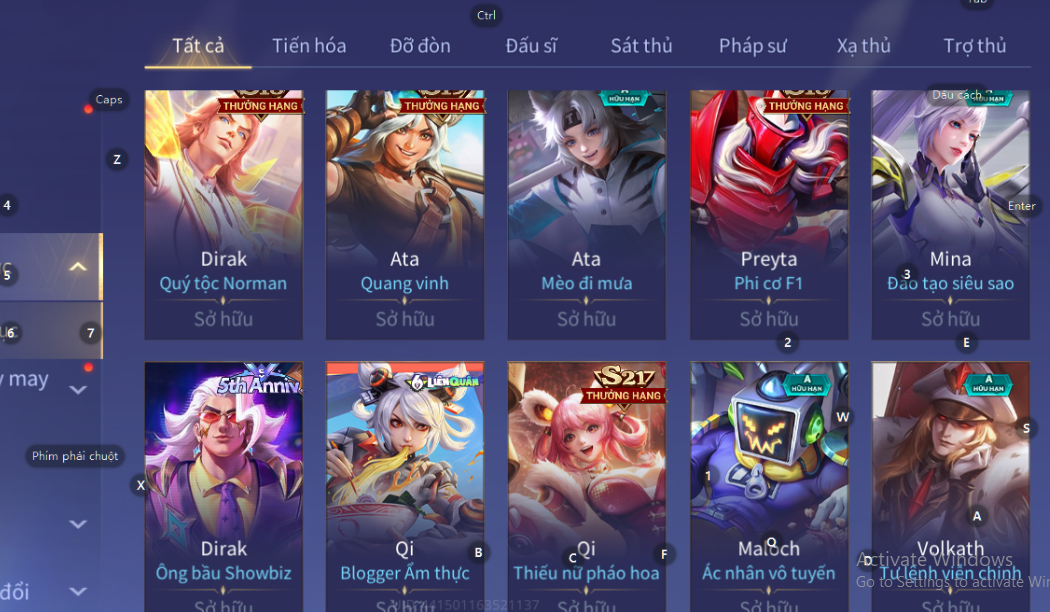Select Ata Quang vinh skin card
Image resolution: width=1050 pixels, height=612 pixels.
404,214
